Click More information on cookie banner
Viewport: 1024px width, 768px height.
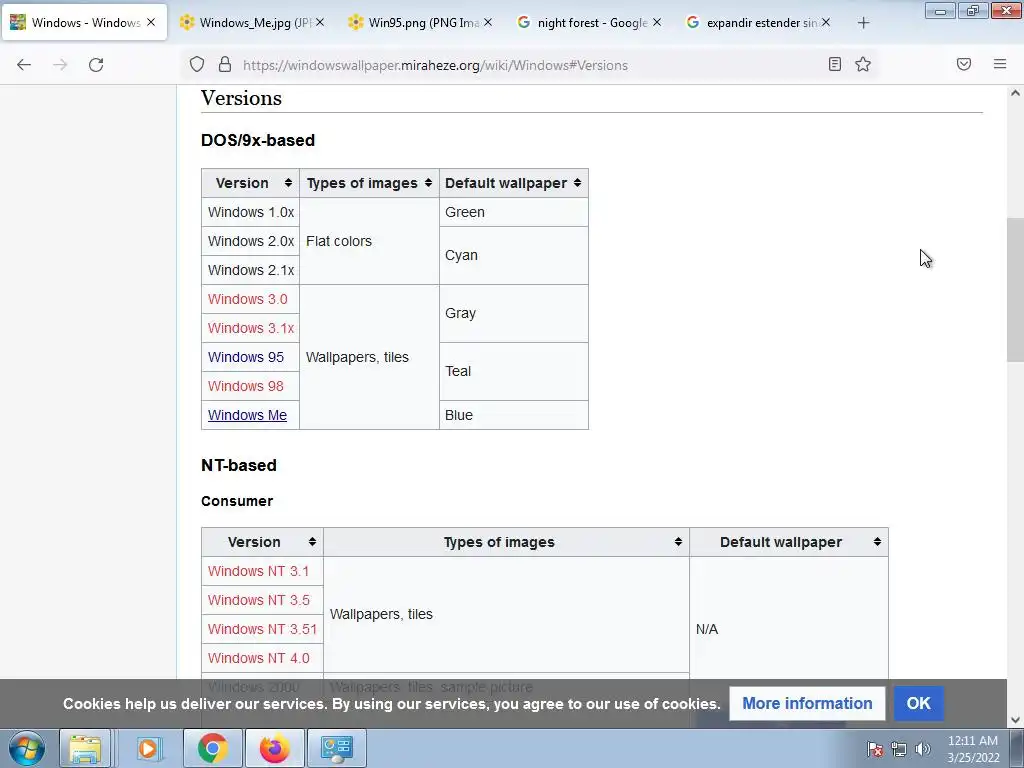click(807, 703)
